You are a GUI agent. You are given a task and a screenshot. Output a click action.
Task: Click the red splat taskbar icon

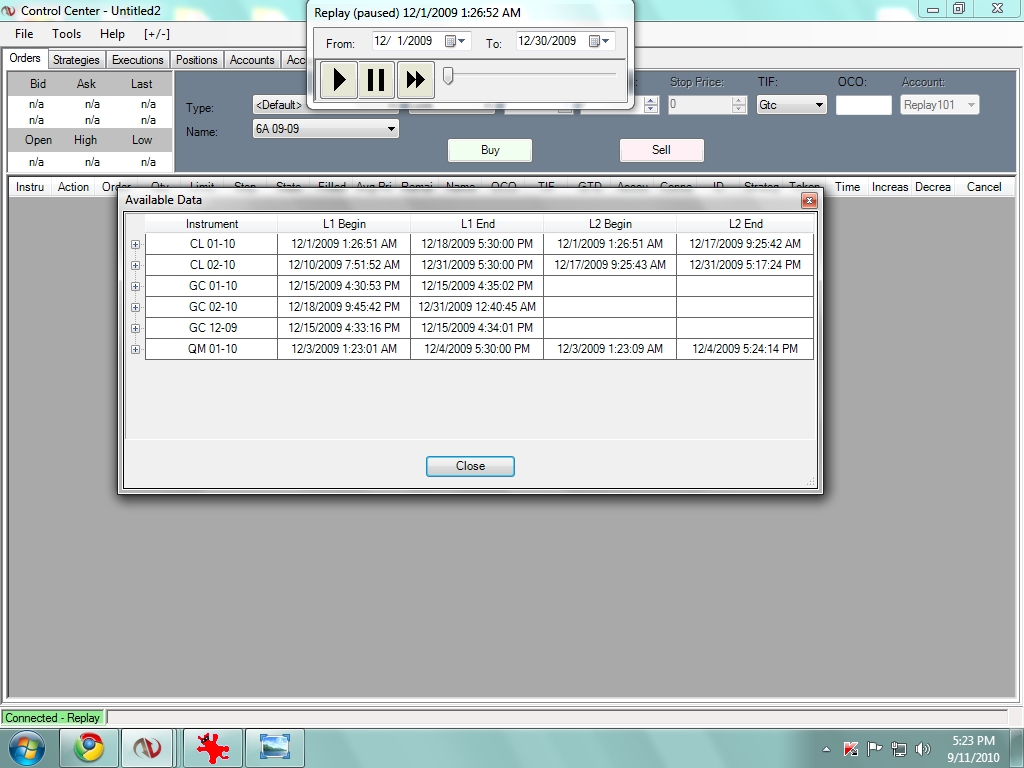[x=213, y=748]
